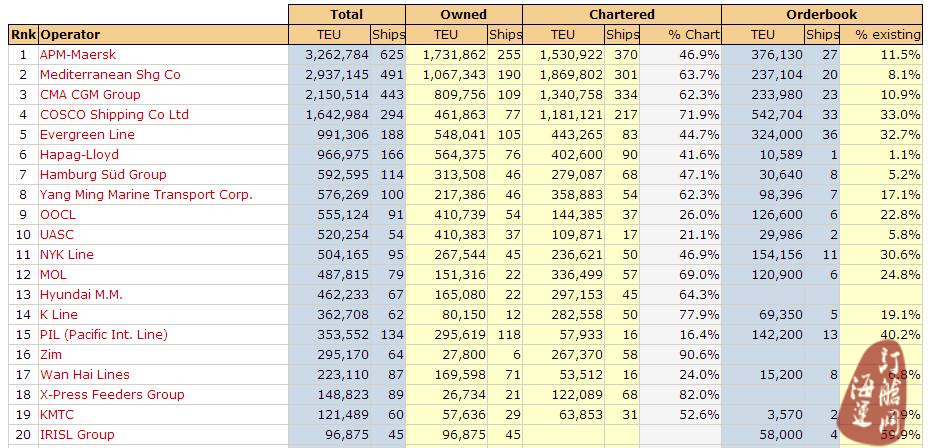Viewport: 934px width, 448px height.
Task: Open the Hapag-Lloyd operator link
Action: click(x=79, y=155)
